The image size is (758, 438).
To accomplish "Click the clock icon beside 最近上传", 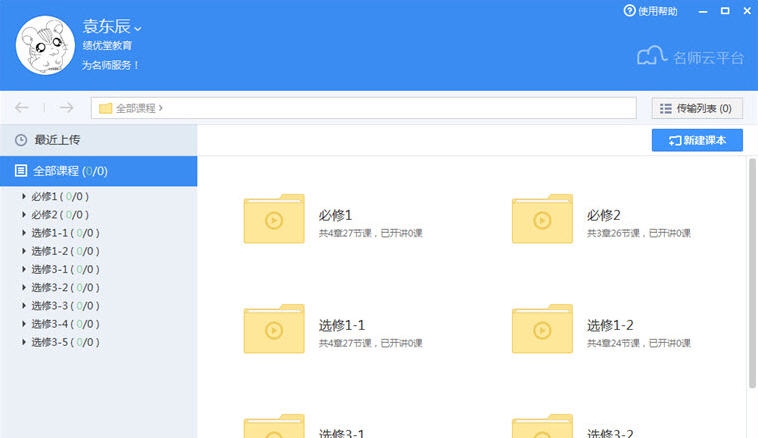I will [21, 140].
